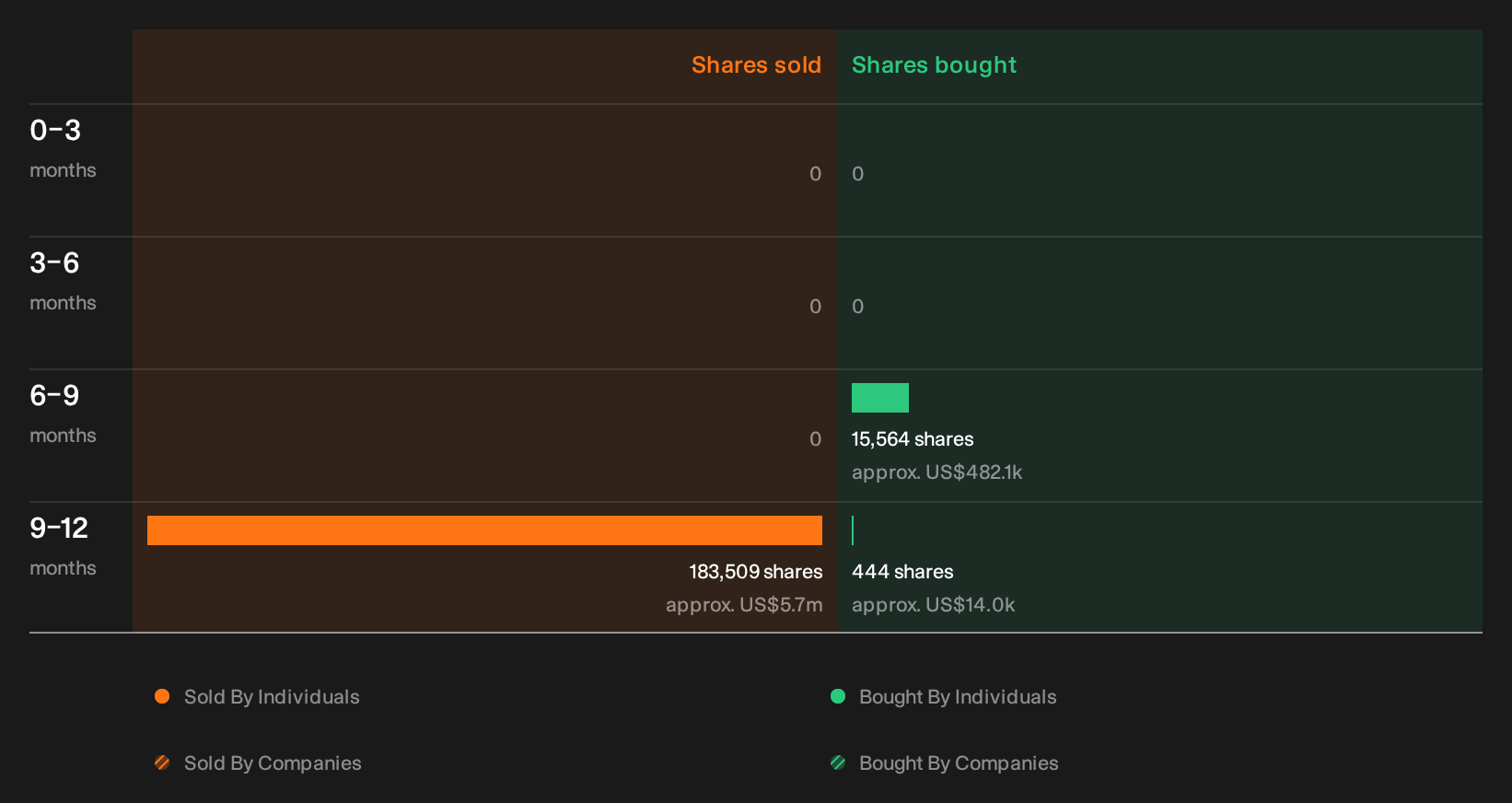Screen dimensions: 1512x803
Task: Click the striped Bought By Companies legend icon
Action: tap(838, 762)
